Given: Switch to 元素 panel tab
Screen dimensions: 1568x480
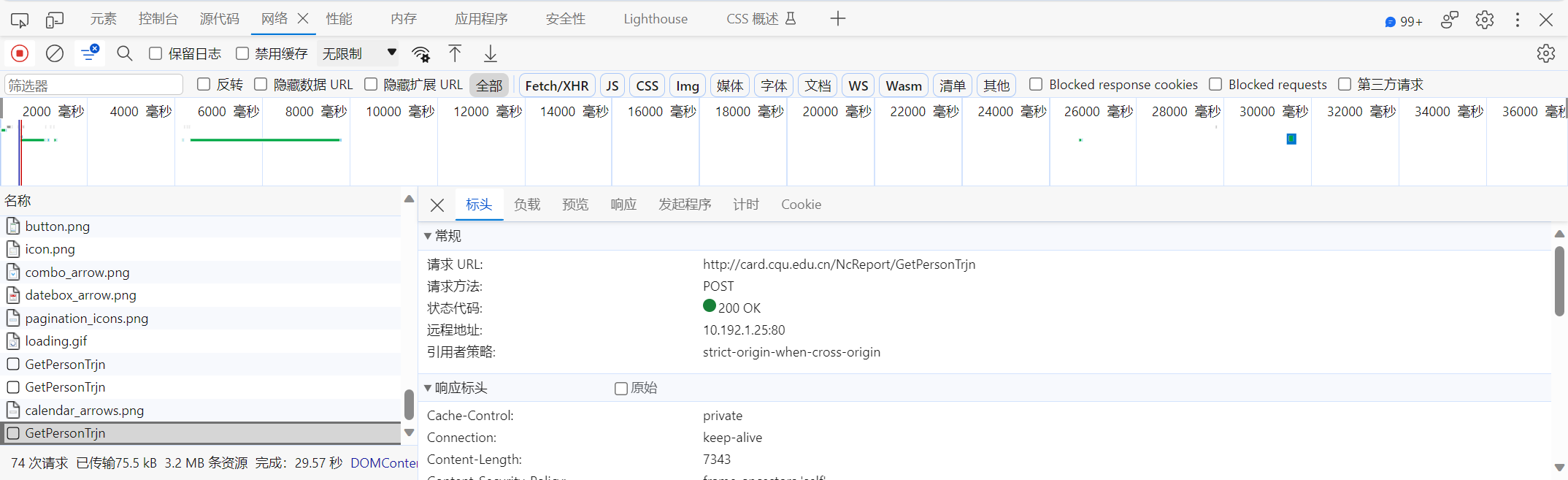Looking at the screenshot, I should tap(103, 19).
